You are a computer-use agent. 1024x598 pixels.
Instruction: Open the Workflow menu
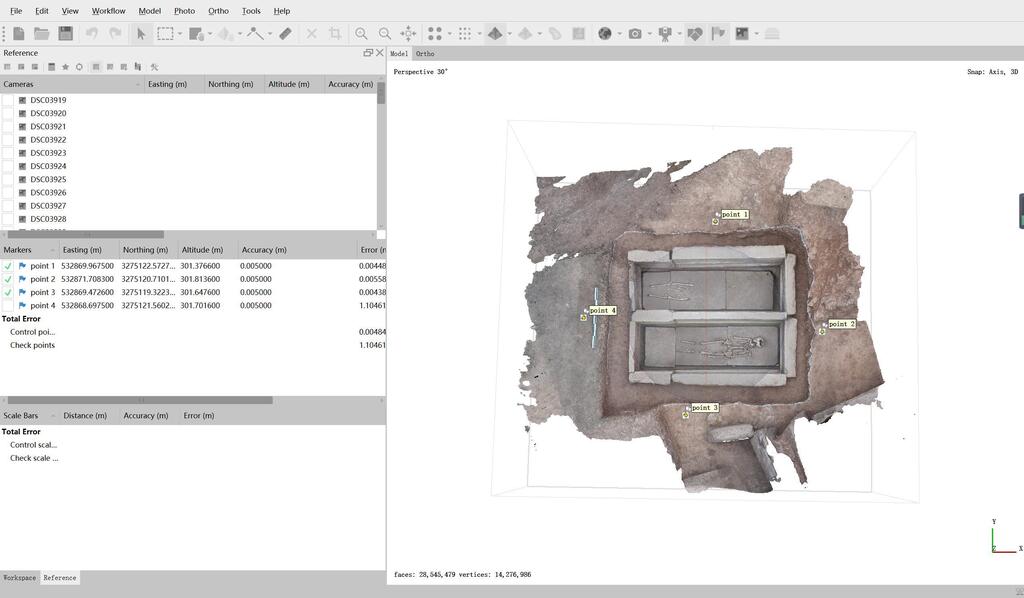(x=108, y=11)
